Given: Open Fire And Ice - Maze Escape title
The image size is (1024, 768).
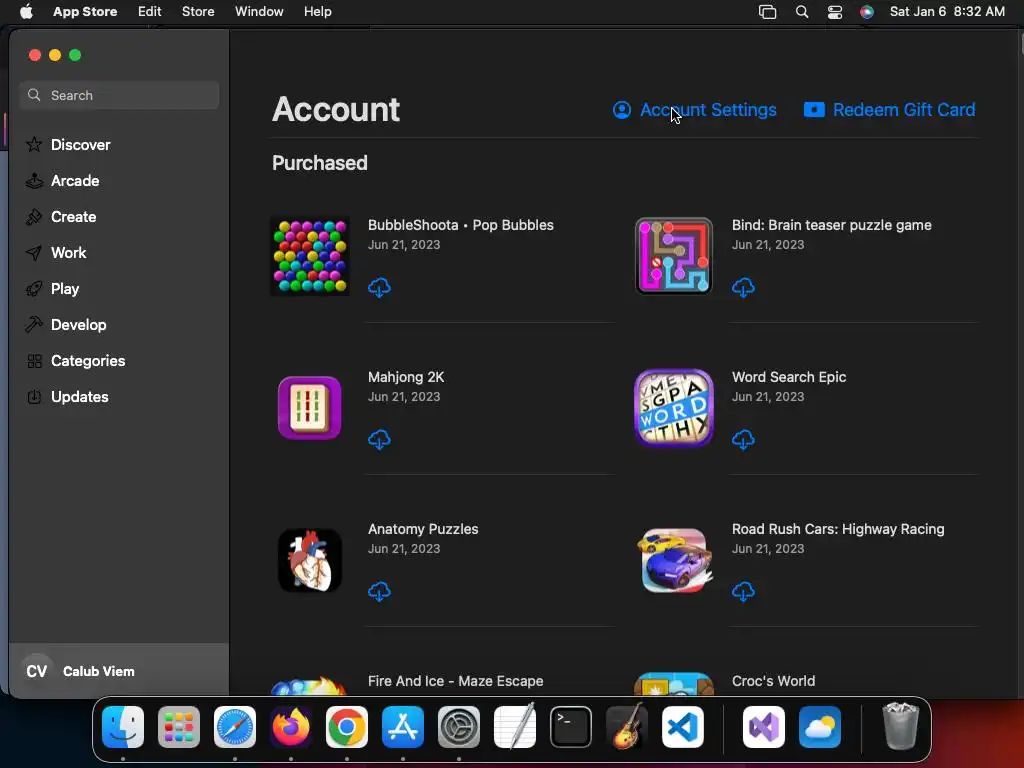Looking at the screenshot, I should (455, 681).
